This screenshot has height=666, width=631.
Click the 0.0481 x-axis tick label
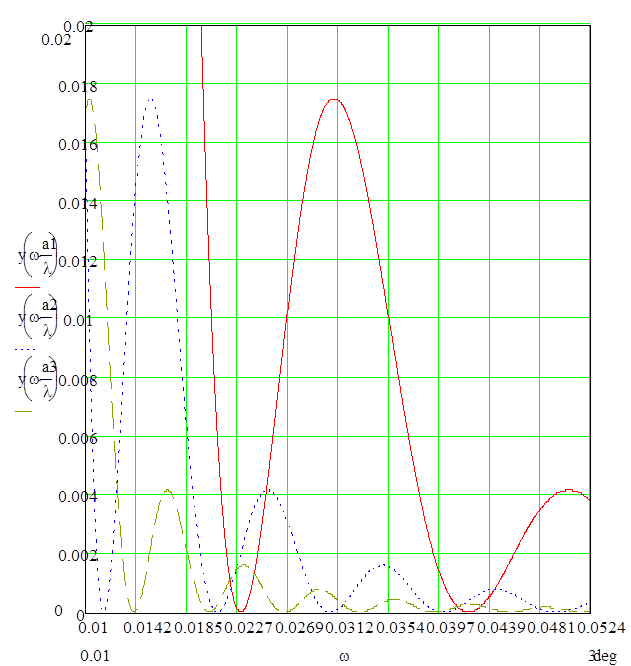552,628
